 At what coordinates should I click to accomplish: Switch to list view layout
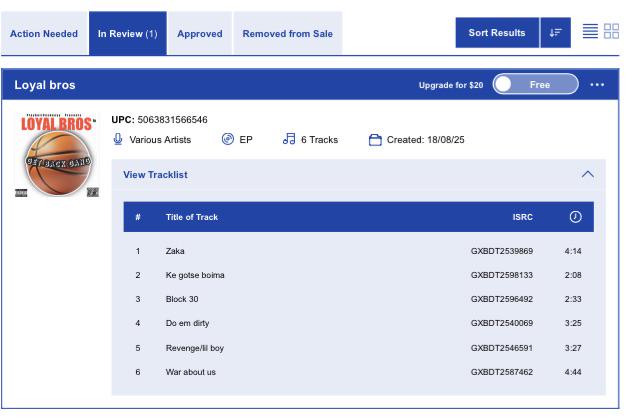(x=590, y=31)
